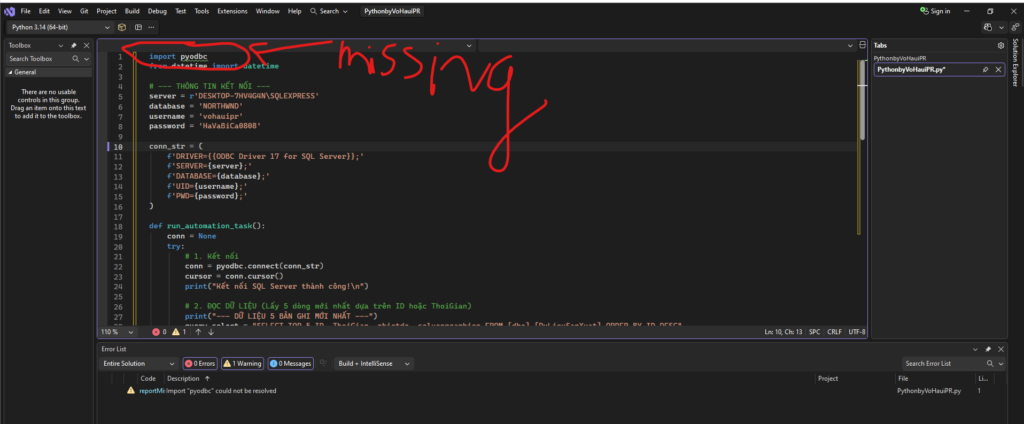The image size is (1024, 424).
Task: Pin the PythonbyVoHauiPR.py tab
Action: tap(985, 70)
